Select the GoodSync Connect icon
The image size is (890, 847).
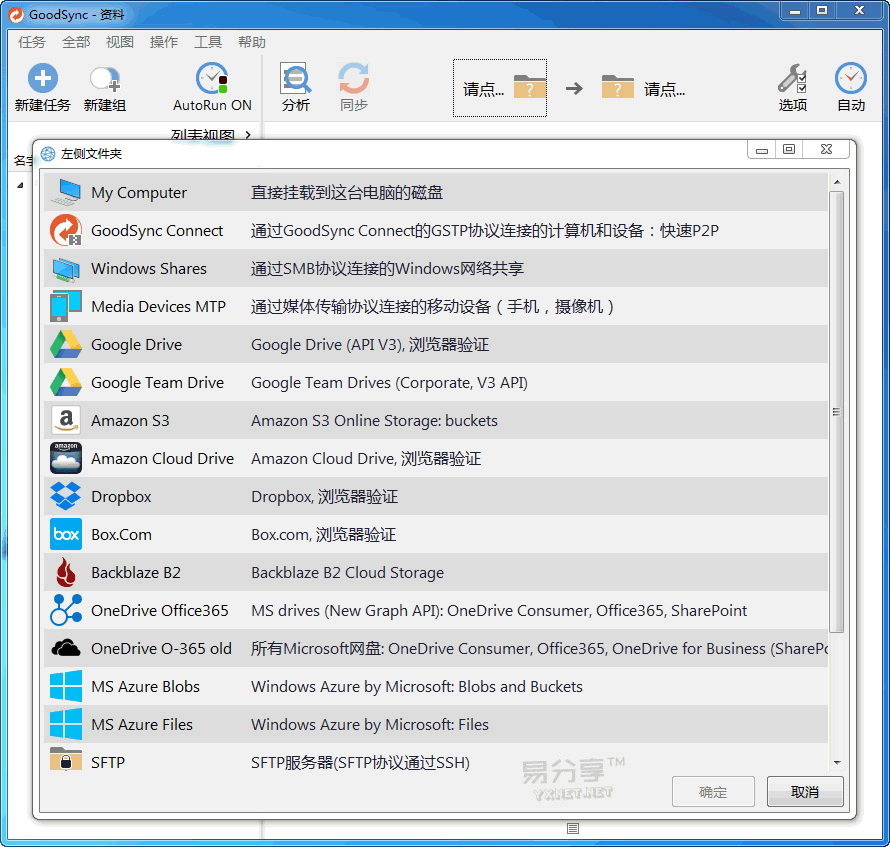pyautogui.click(x=66, y=230)
